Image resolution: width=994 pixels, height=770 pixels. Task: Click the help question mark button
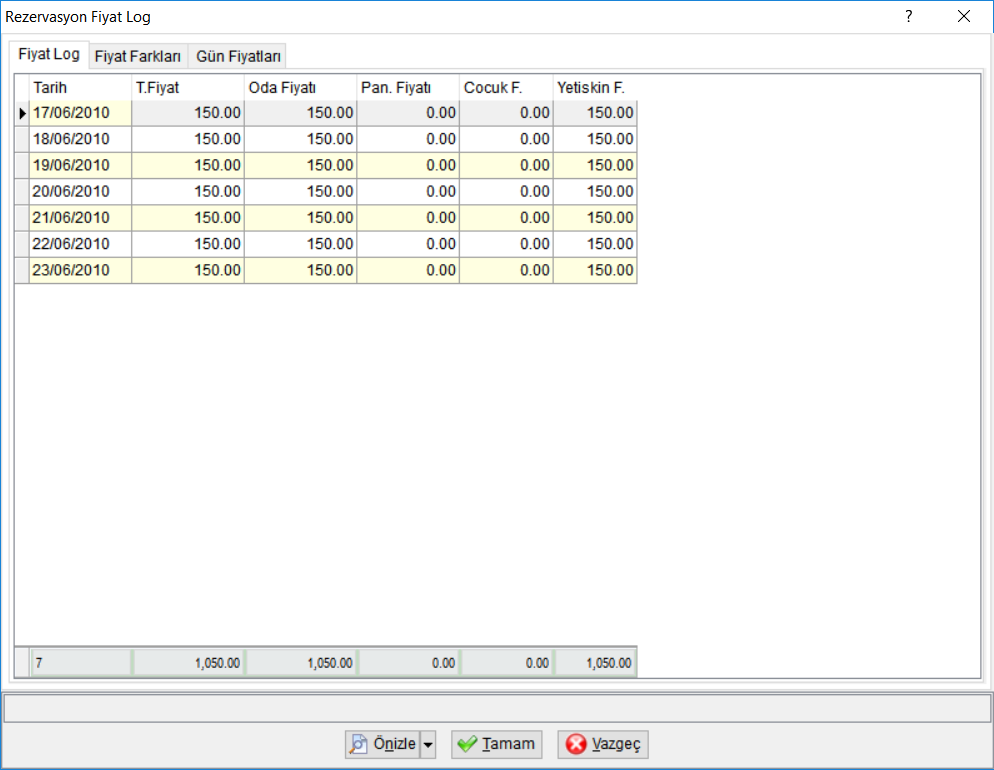[908, 16]
